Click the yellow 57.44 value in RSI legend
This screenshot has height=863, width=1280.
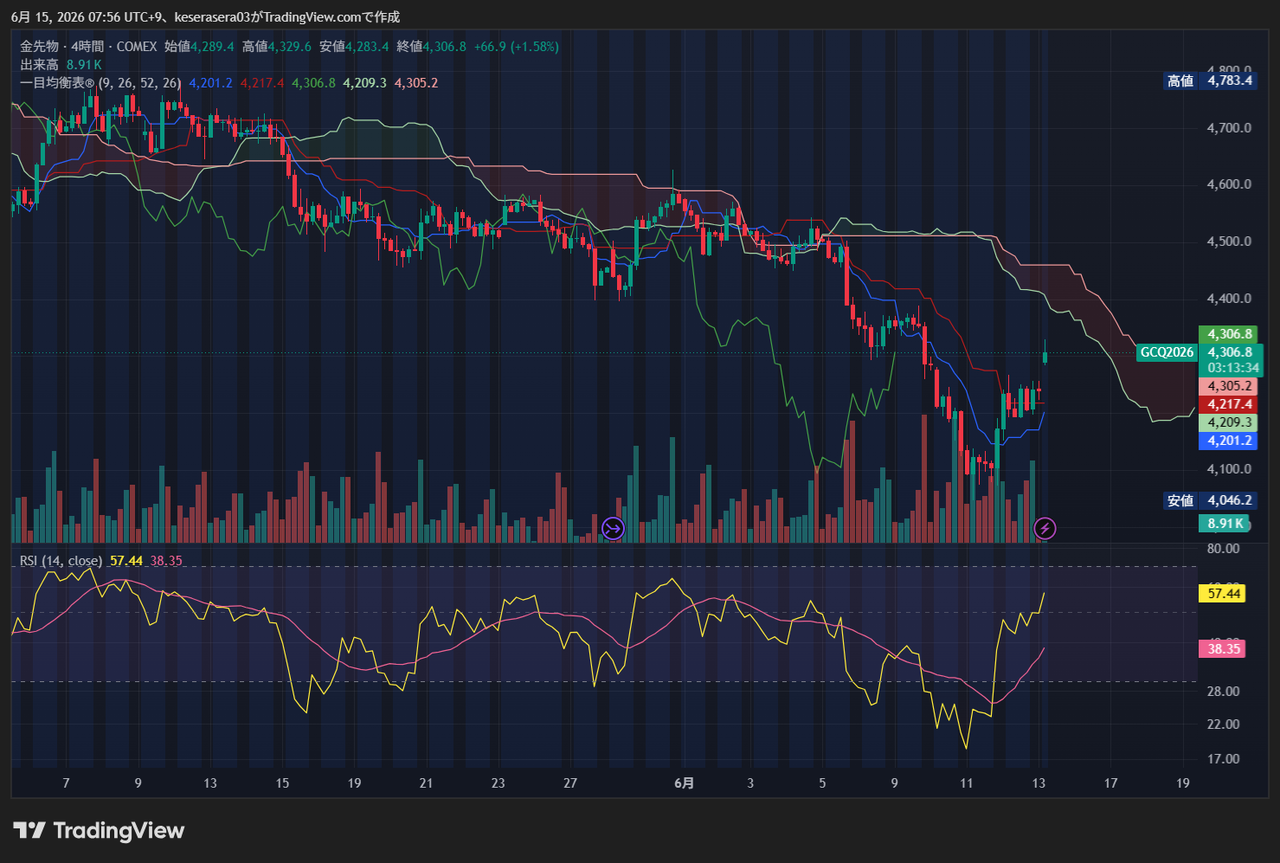click(x=126, y=561)
